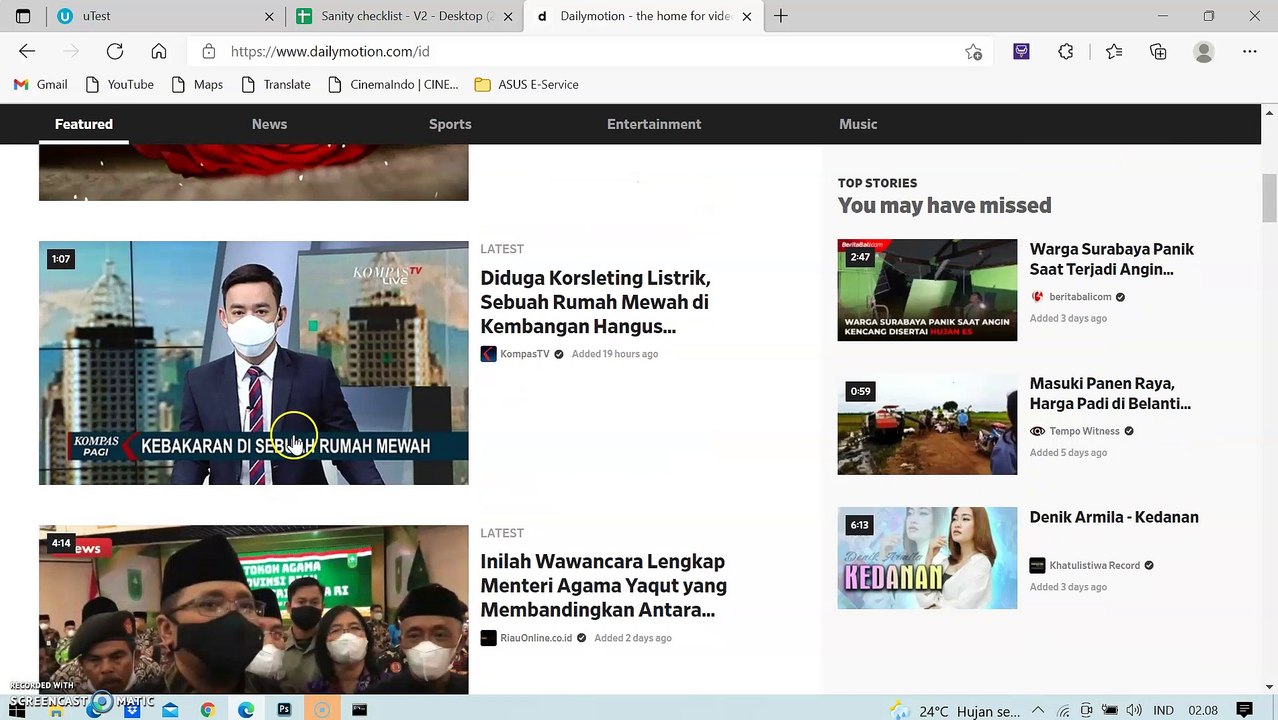Image resolution: width=1278 pixels, height=720 pixels.
Task: Open the KompasTV channel link
Action: [525, 354]
